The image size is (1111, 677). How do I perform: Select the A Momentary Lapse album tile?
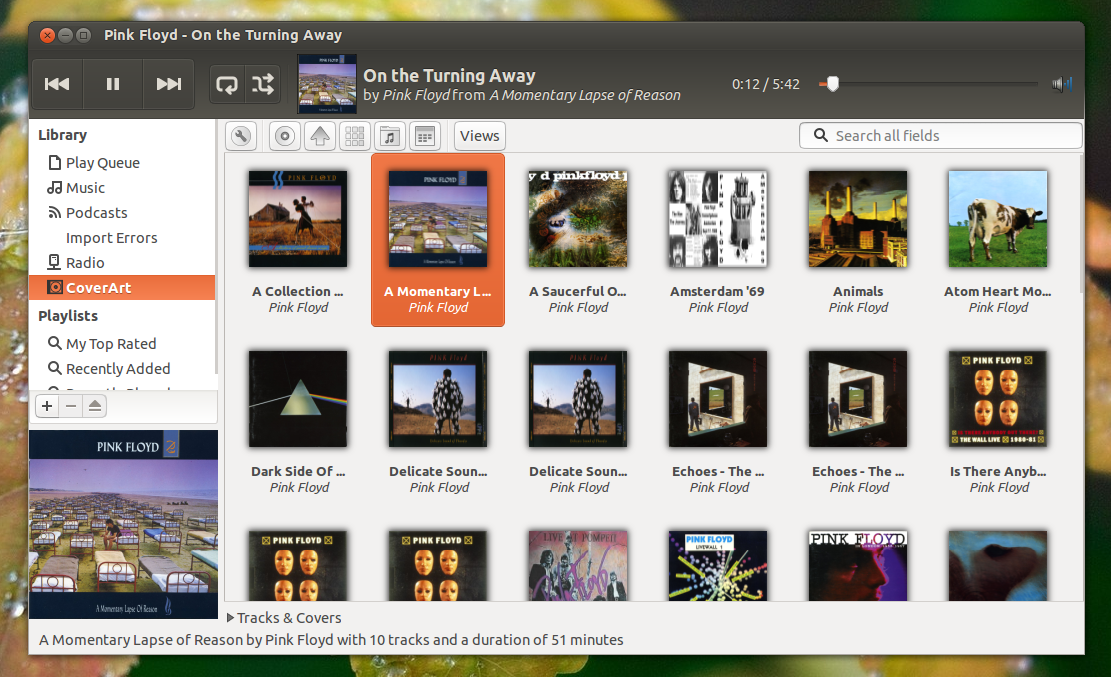438,240
